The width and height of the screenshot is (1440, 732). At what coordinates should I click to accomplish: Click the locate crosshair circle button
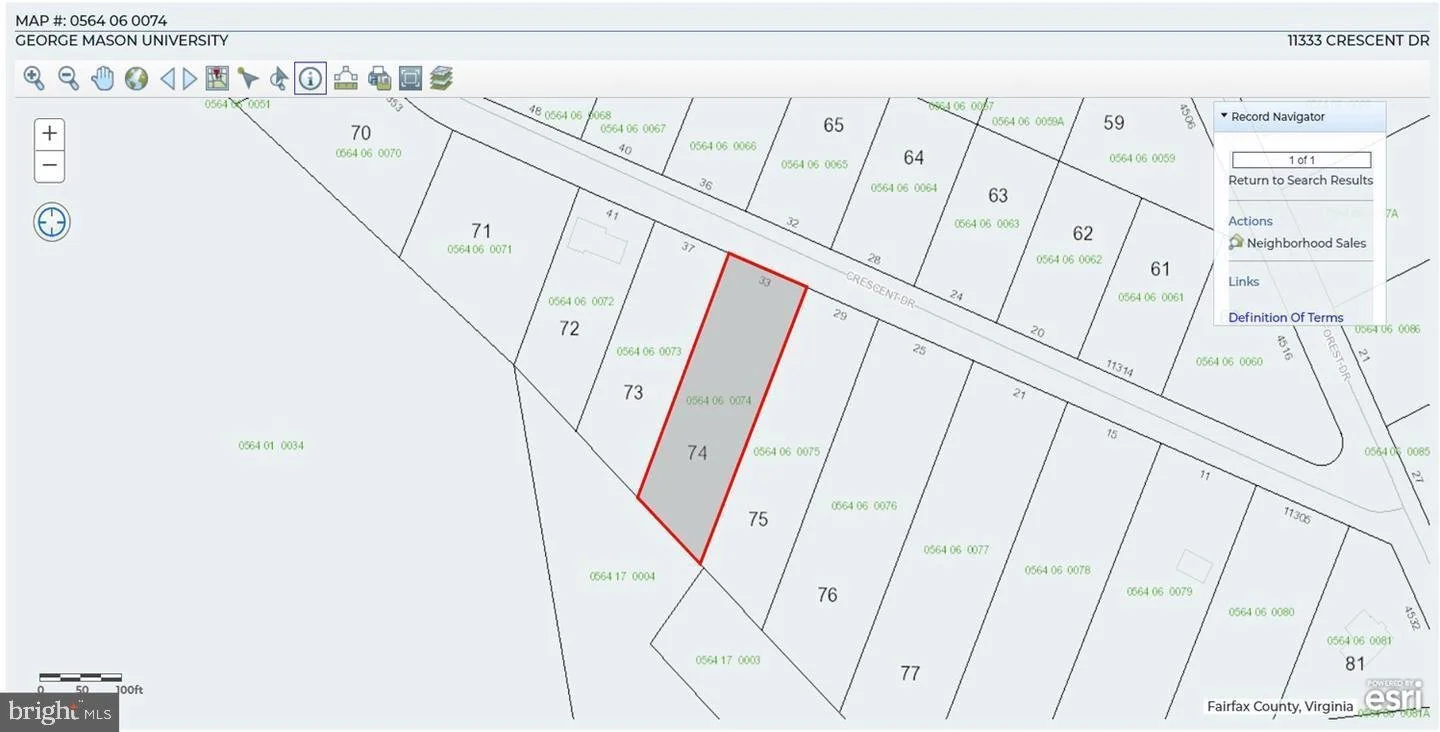point(52,222)
